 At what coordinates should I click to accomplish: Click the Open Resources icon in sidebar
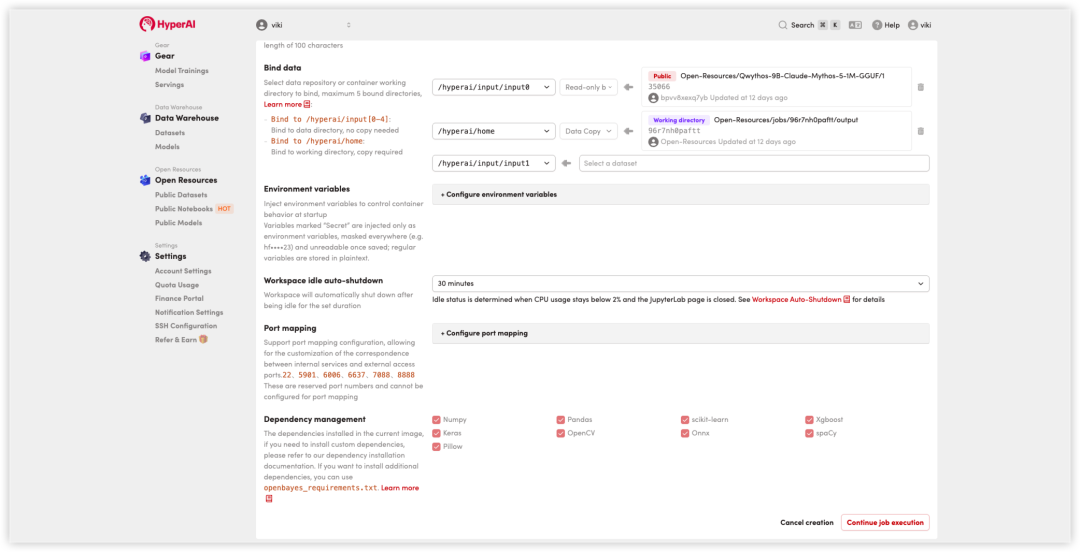tap(145, 180)
